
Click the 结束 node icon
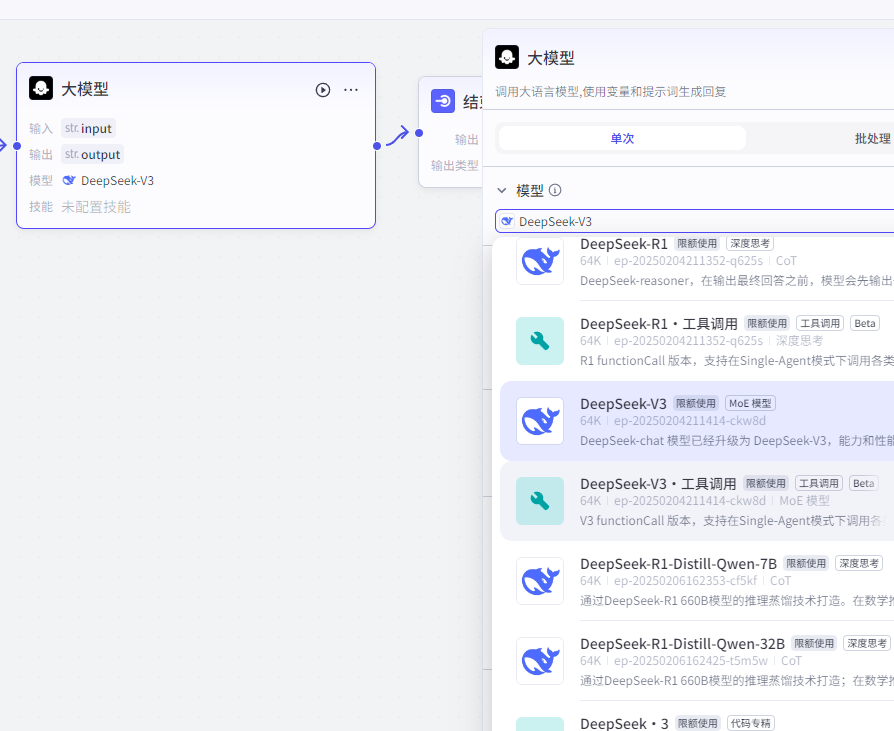(443, 101)
